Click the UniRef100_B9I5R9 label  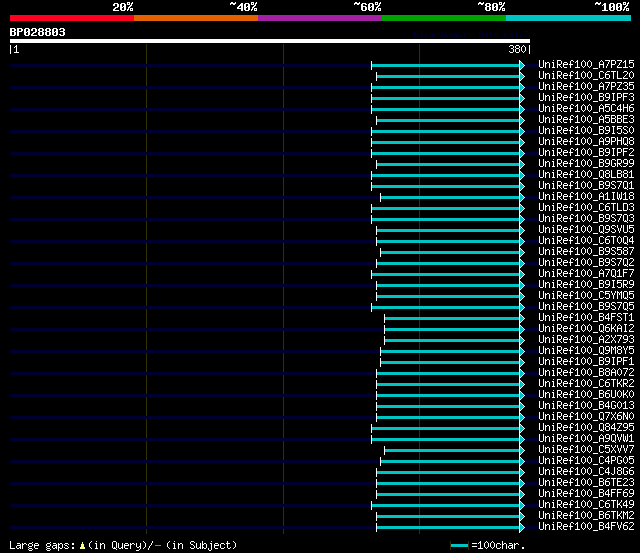[586, 285]
